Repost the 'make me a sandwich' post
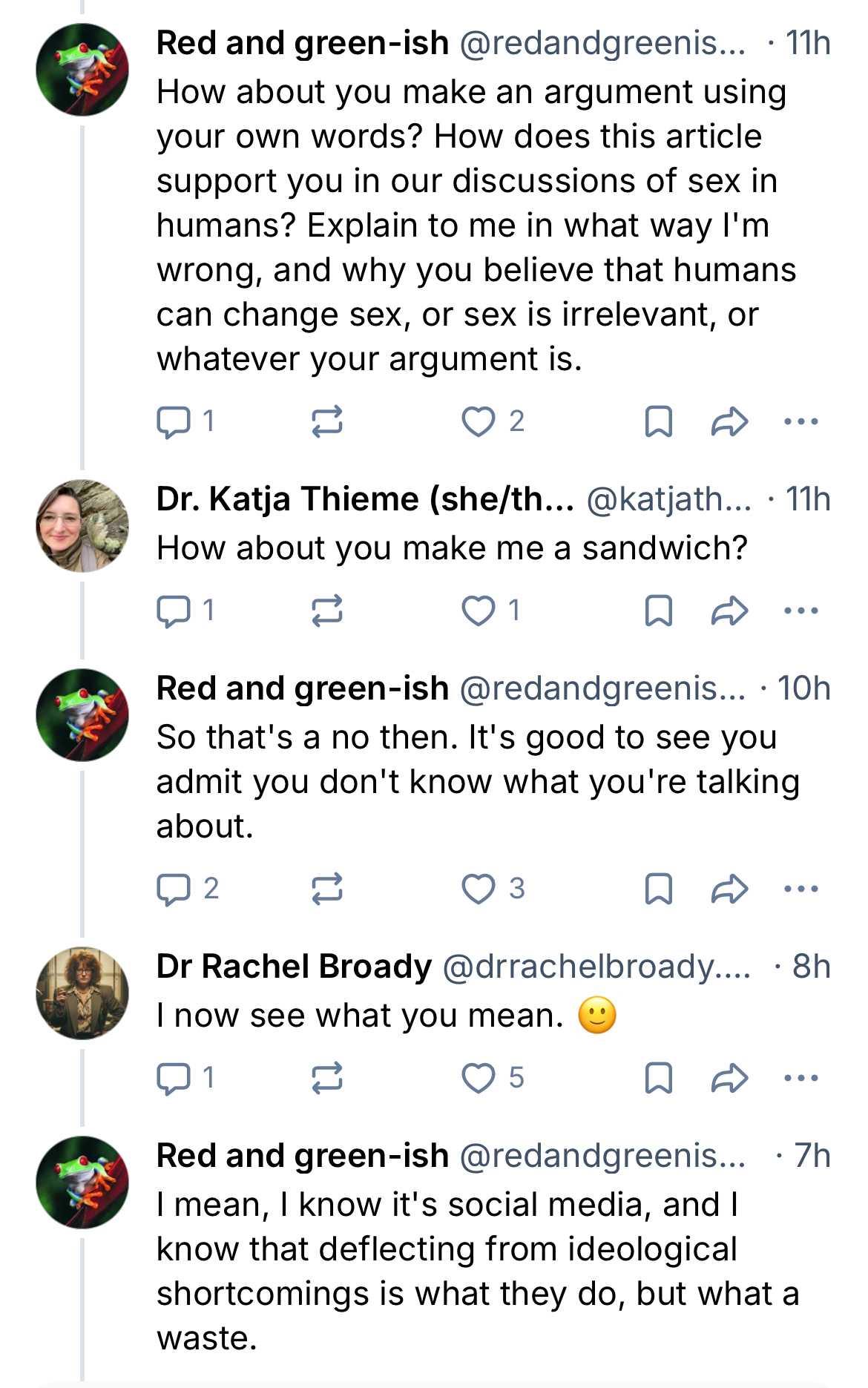The height and width of the screenshot is (1388, 868). (326, 611)
